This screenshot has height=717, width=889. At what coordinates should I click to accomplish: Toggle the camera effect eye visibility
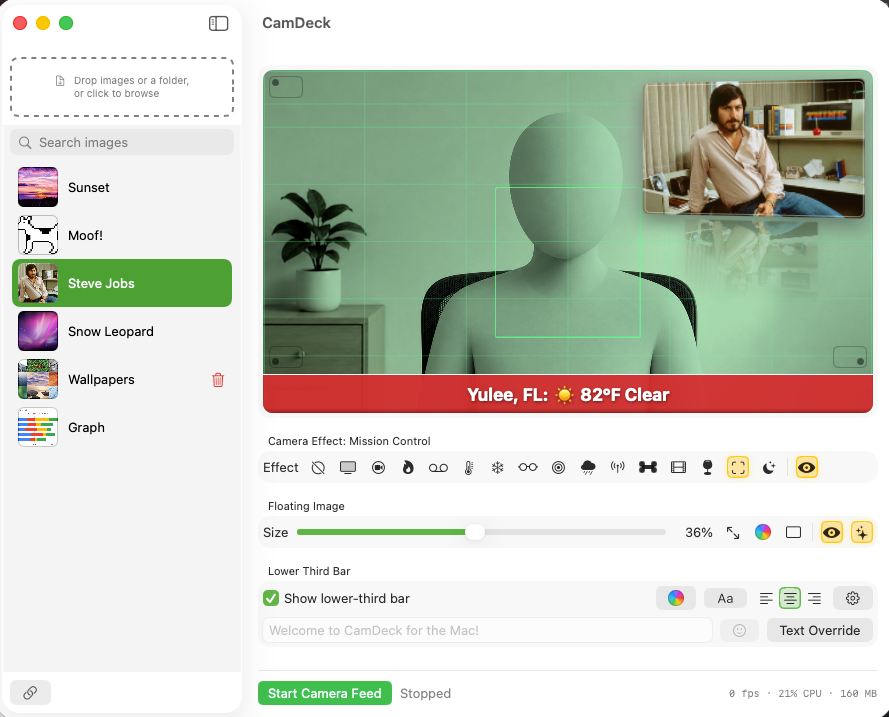click(x=806, y=468)
